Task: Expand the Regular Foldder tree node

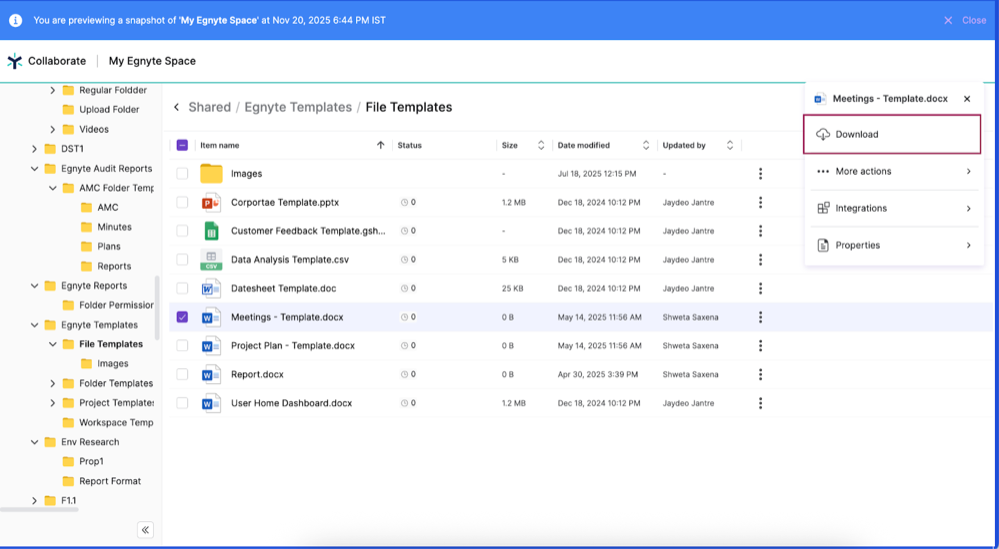Action: click(x=53, y=90)
